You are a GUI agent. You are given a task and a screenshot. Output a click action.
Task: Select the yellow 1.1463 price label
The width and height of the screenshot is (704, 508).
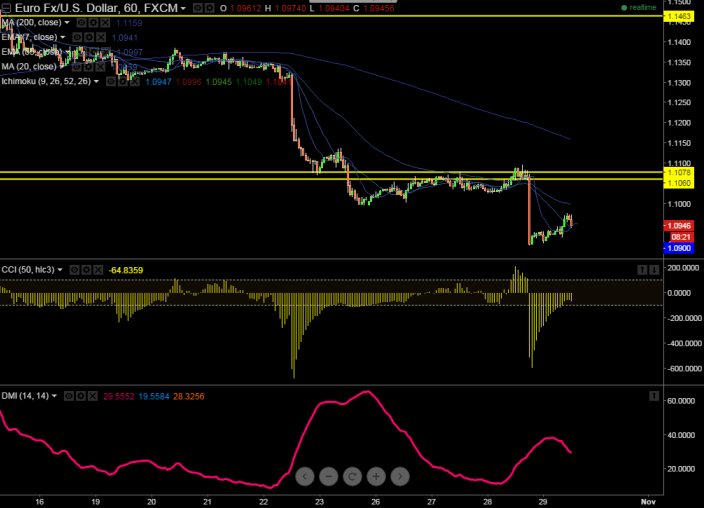679,17
